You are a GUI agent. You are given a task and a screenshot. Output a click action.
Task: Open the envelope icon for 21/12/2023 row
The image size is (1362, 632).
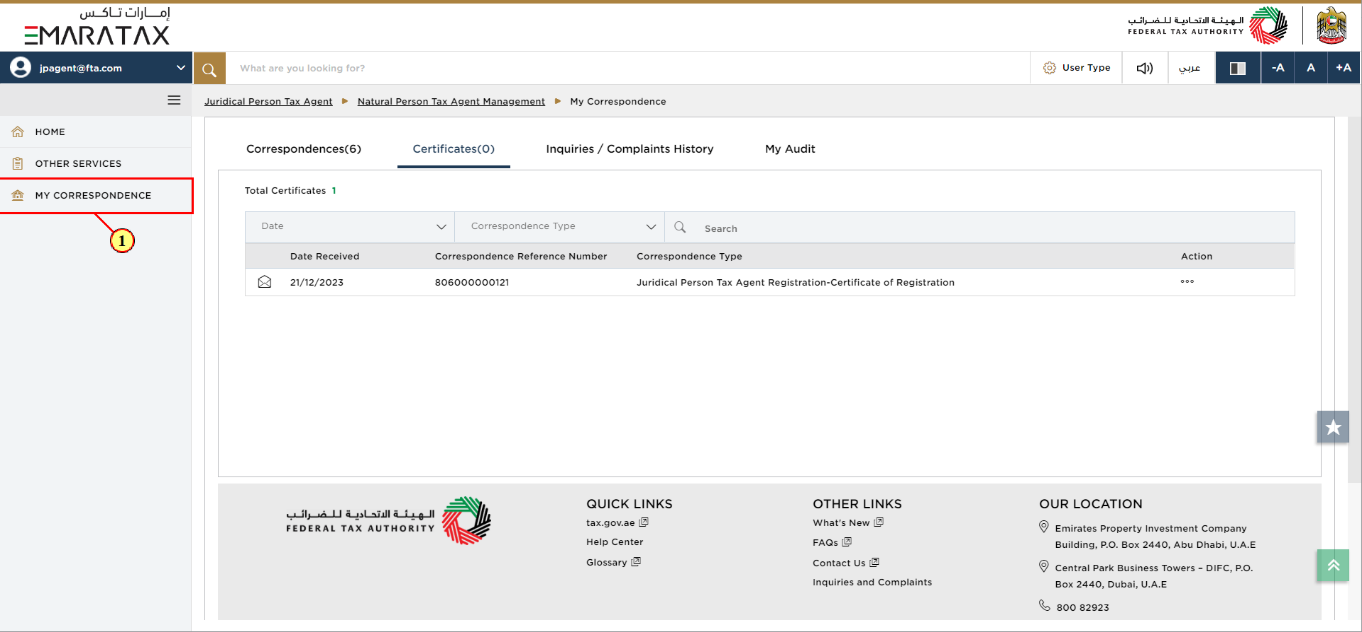click(x=264, y=282)
